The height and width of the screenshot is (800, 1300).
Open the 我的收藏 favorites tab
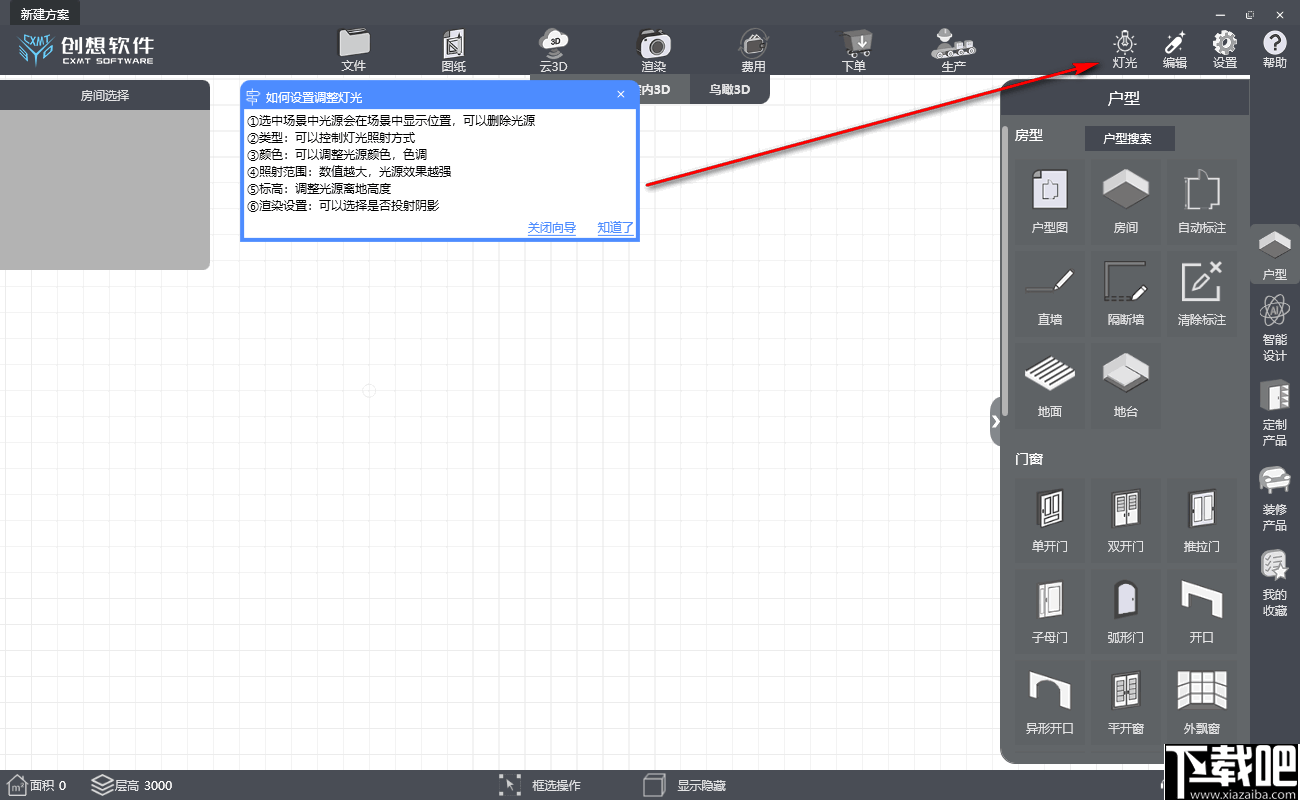(x=1275, y=584)
